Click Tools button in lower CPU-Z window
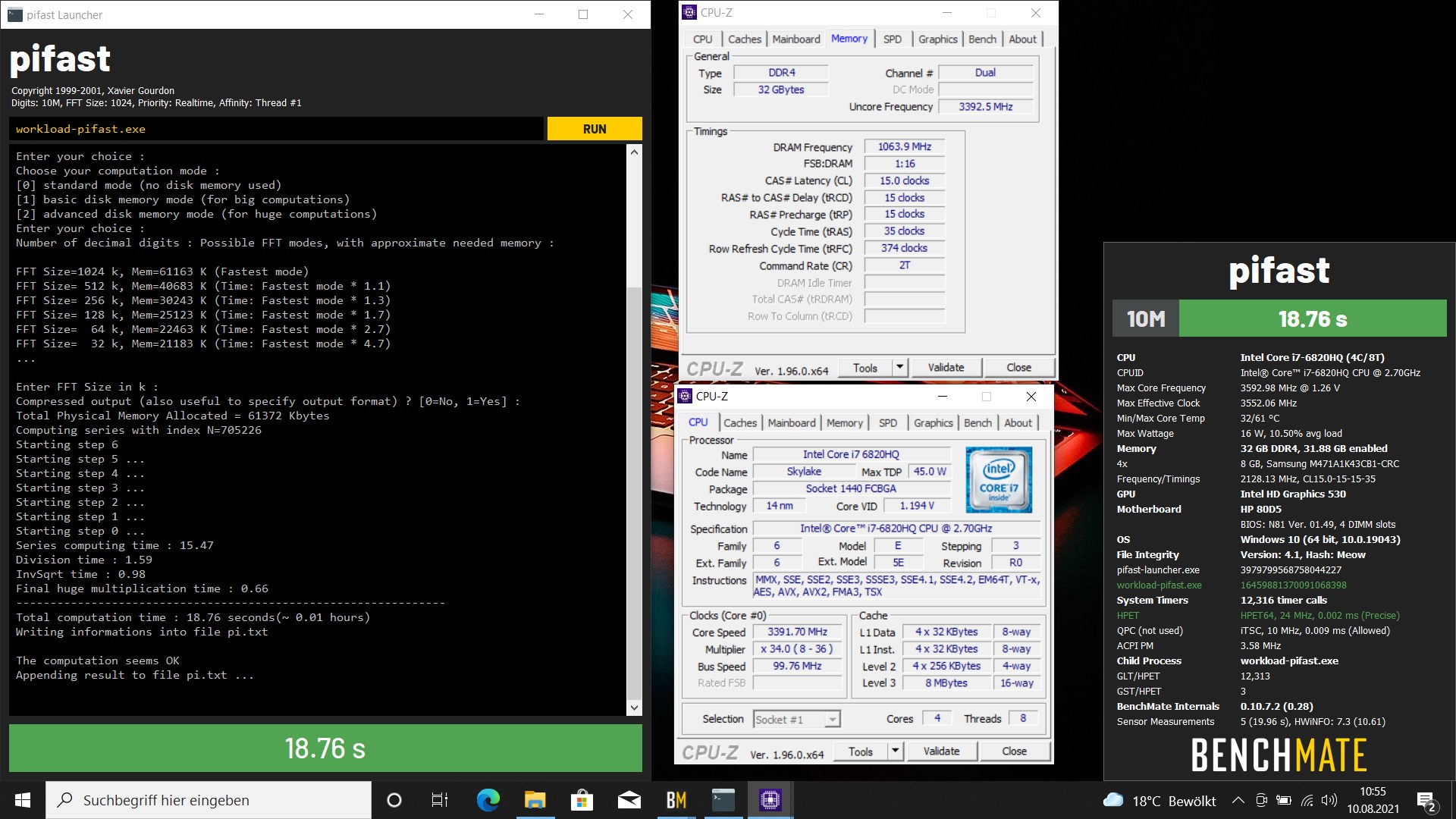Image resolution: width=1456 pixels, height=819 pixels. [861, 752]
